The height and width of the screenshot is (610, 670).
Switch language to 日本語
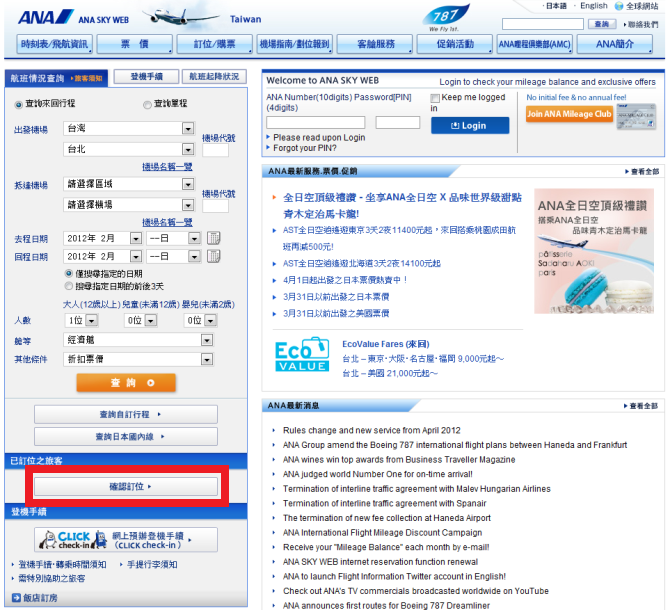tap(556, 6)
